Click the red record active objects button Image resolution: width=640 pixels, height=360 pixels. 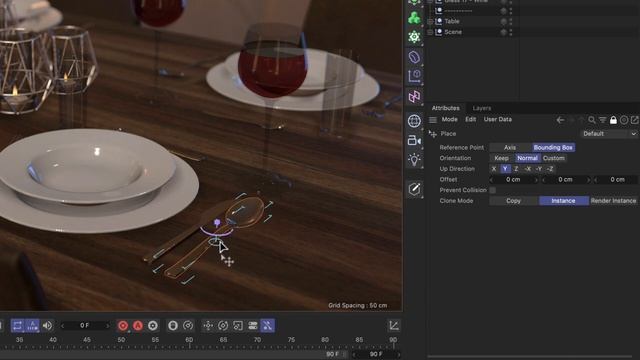(x=123, y=326)
